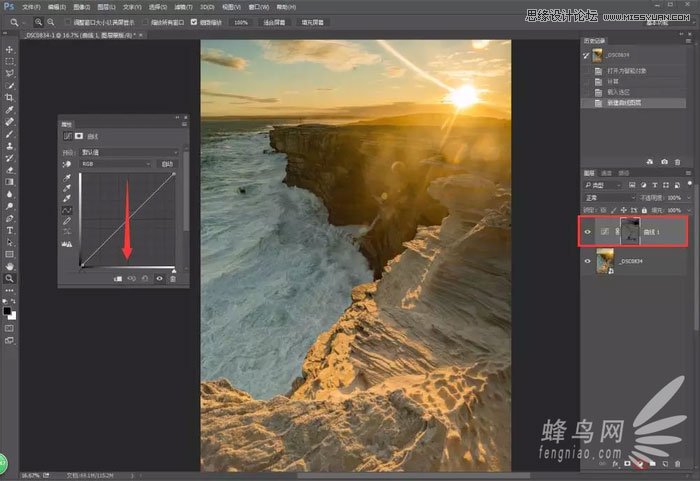Select the Brush tool
The height and width of the screenshot is (481, 700).
[9, 134]
